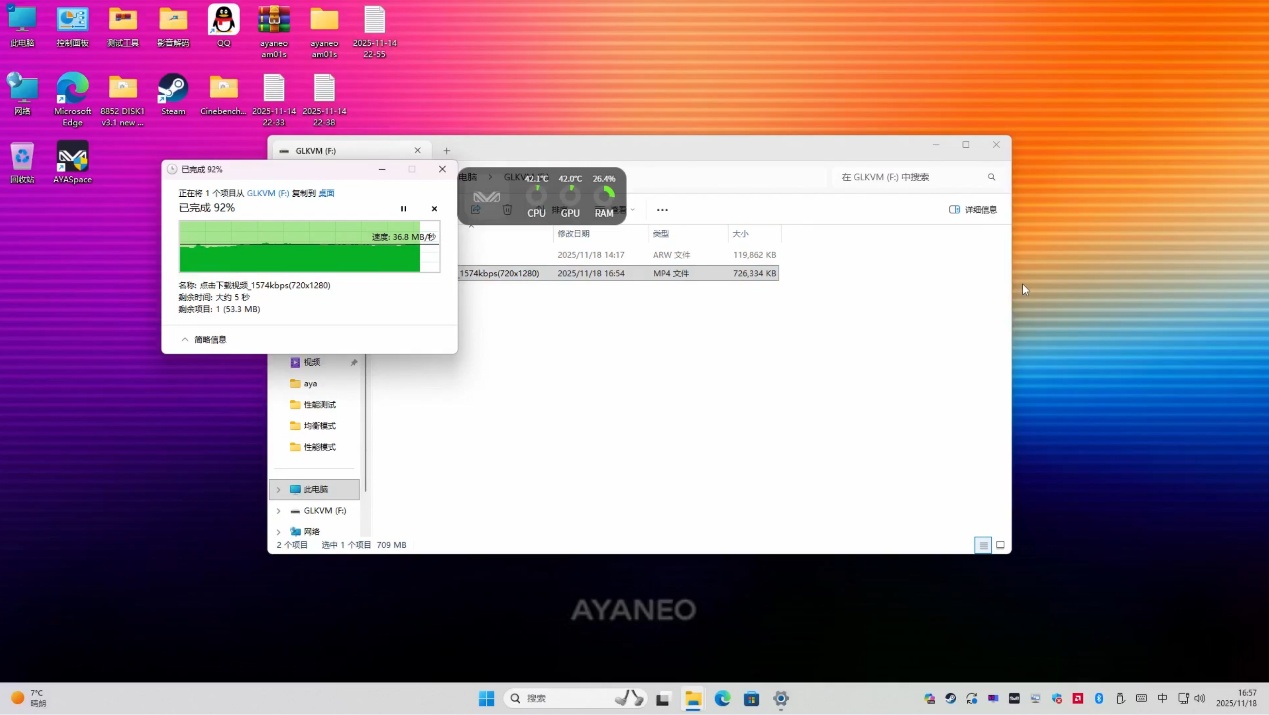
Task: Open the 性能测试 folder in sidebar
Action: (319, 405)
